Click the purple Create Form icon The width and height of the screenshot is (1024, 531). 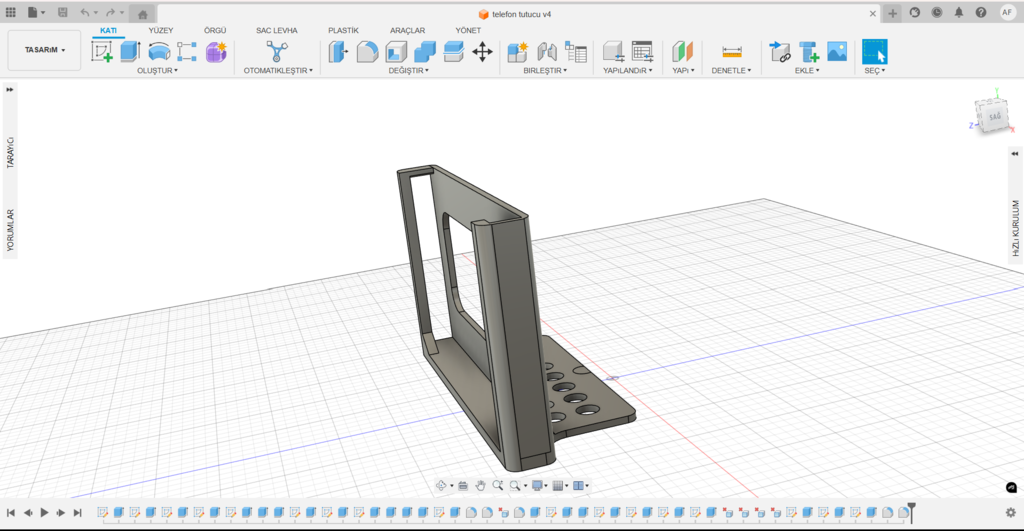coord(216,52)
